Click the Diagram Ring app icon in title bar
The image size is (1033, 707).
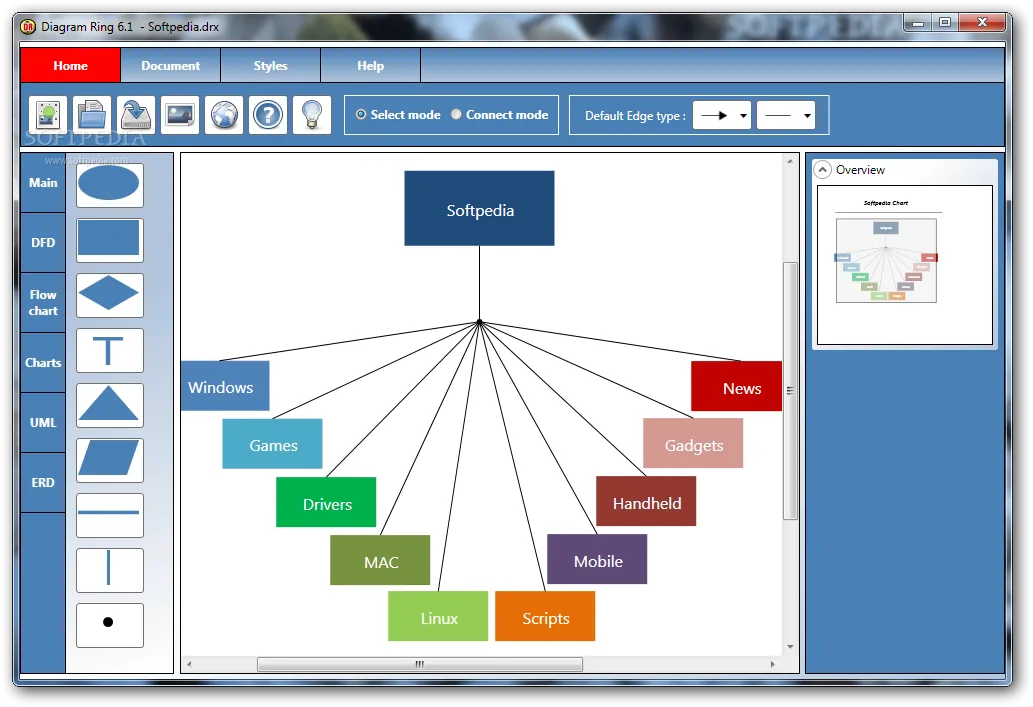[28, 27]
